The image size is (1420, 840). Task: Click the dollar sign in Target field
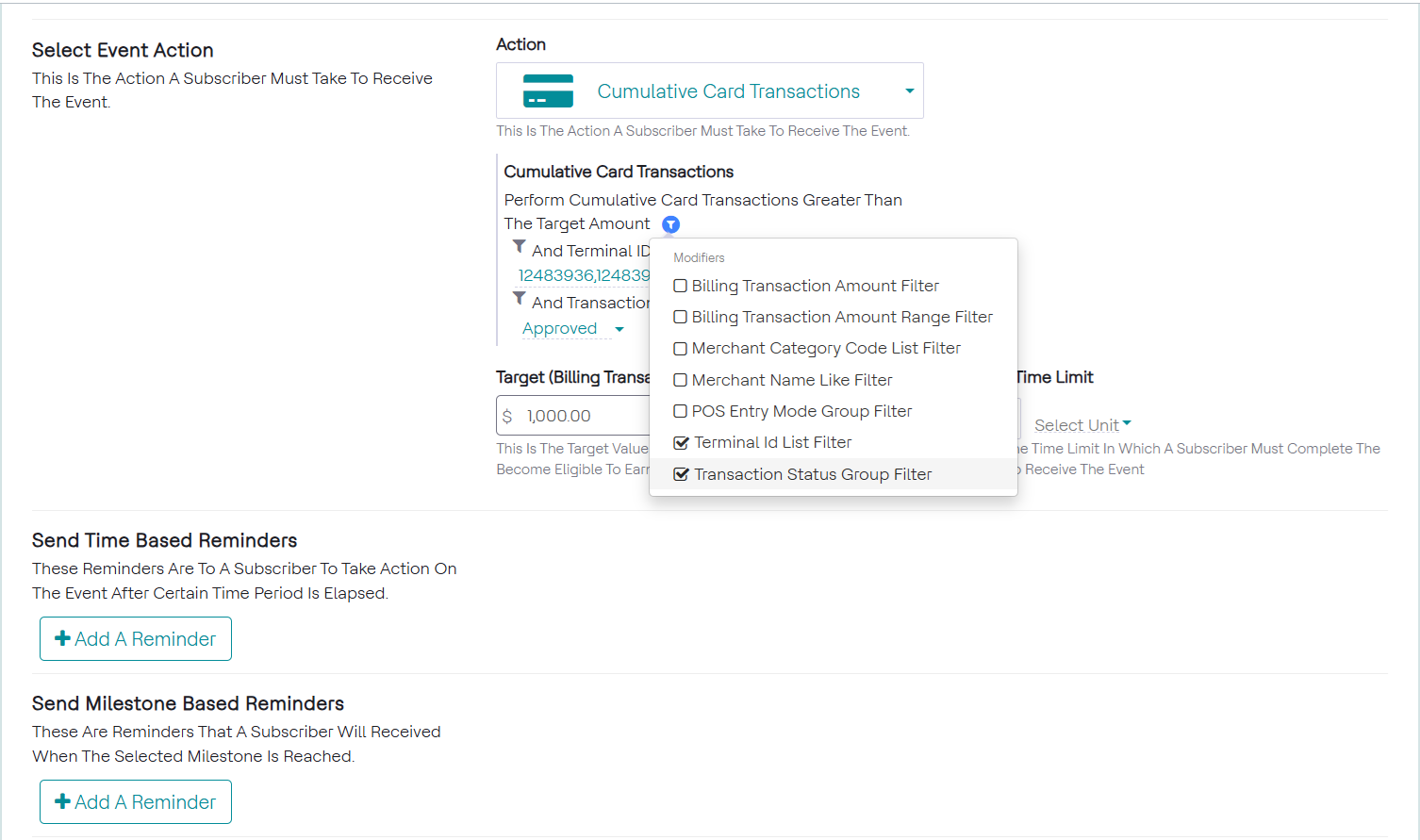[x=507, y=416]
